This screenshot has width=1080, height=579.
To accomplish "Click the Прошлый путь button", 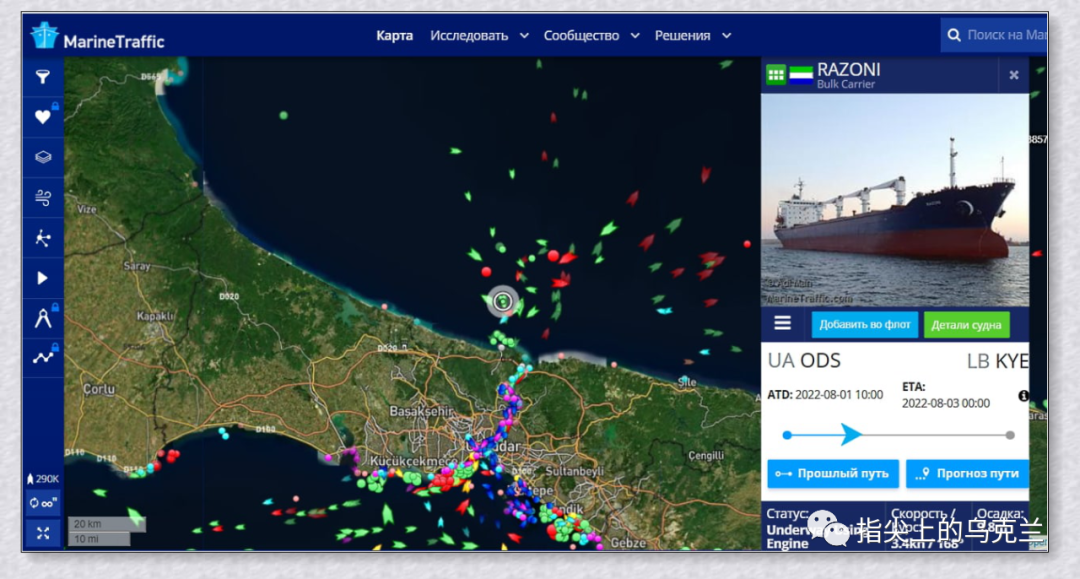I will [833, 474].
